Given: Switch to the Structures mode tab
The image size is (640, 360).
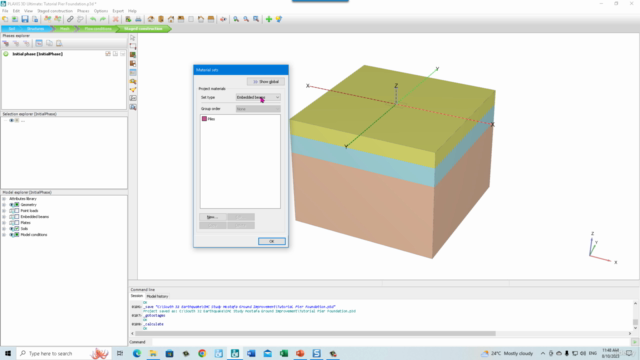Looking at the screenshot, I should pyautogui.click(x=35, y=29).
